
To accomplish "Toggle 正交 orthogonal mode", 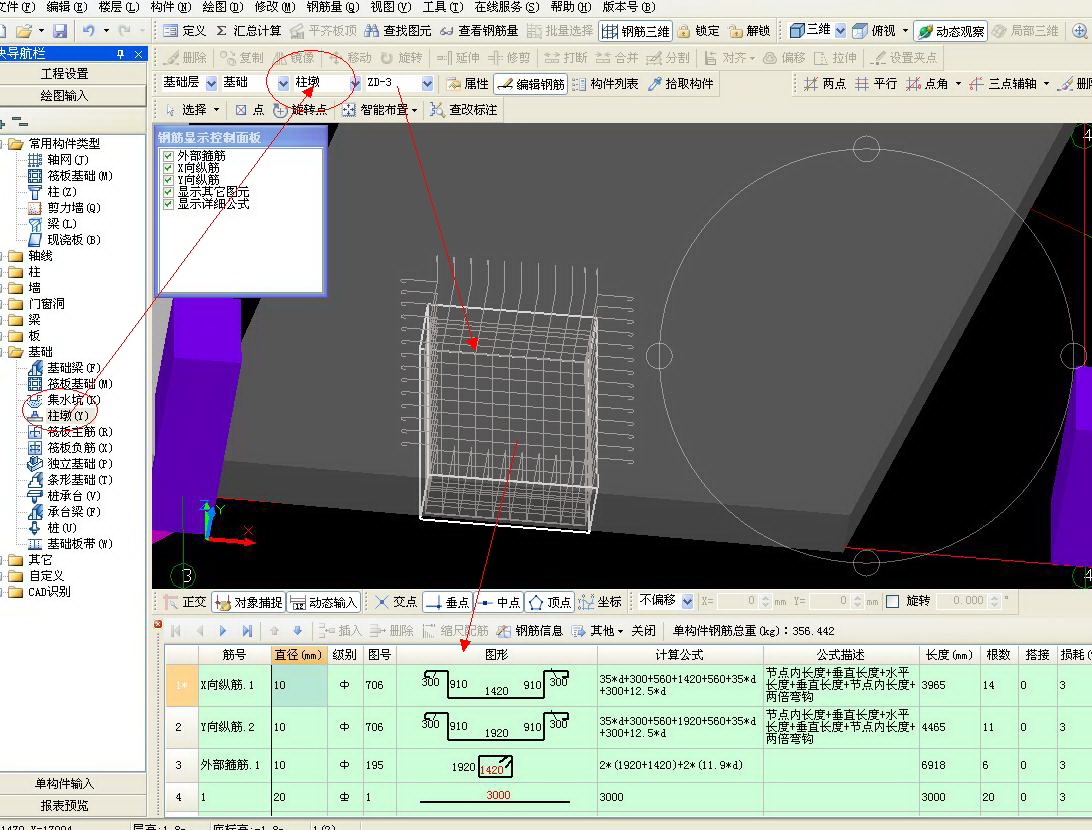I will pyautogui.click(x=185, y=602).
